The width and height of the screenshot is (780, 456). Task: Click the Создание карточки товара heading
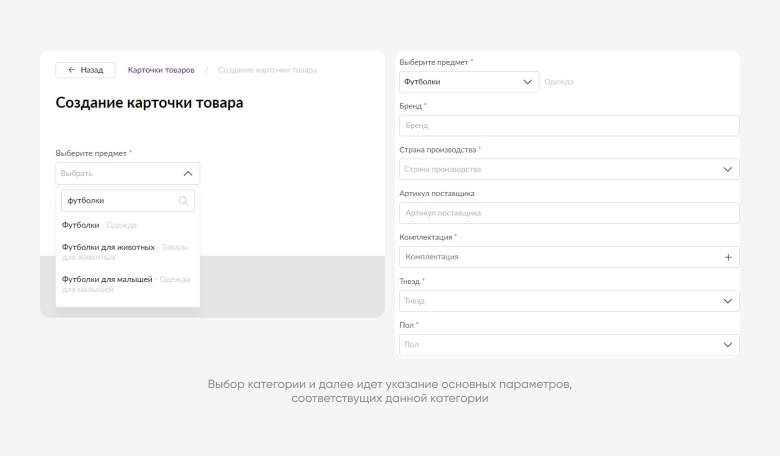click(149, 103)
